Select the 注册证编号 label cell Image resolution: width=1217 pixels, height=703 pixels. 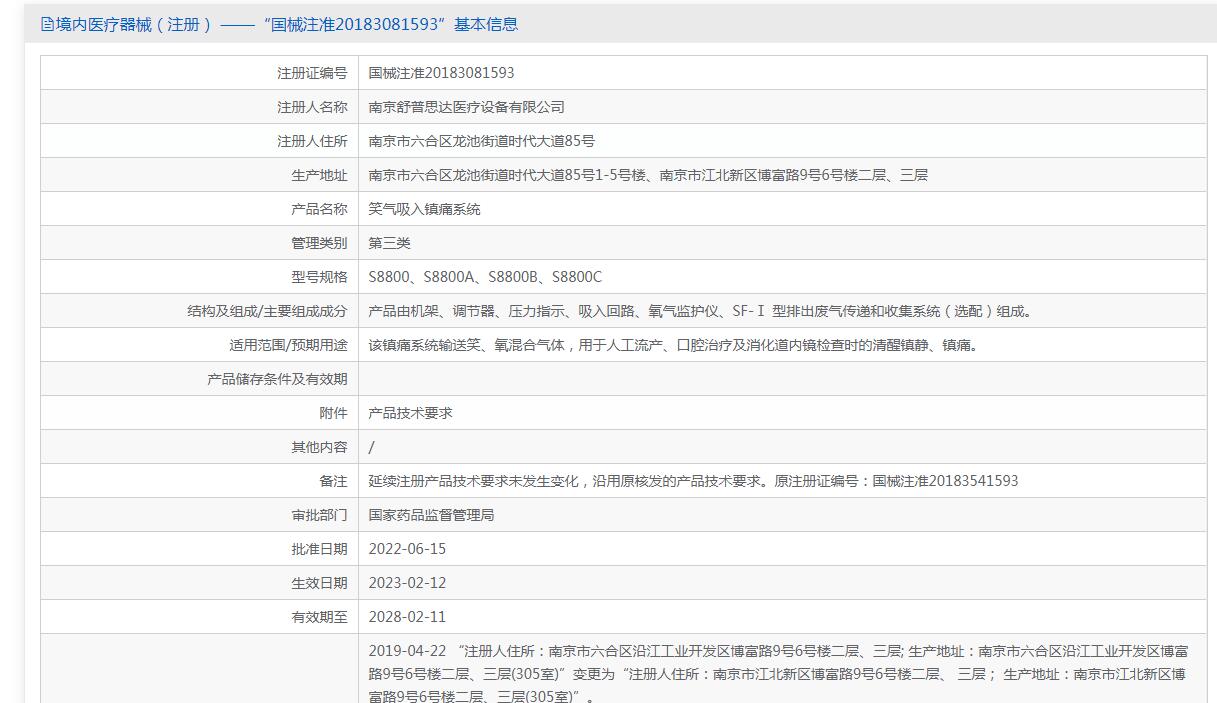pyautogui.click(x=312, y=73)
